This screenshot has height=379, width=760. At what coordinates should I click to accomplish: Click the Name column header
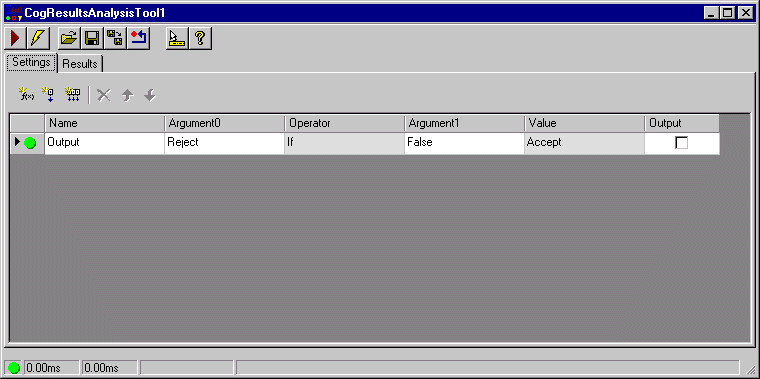click(x=105, y=123)
